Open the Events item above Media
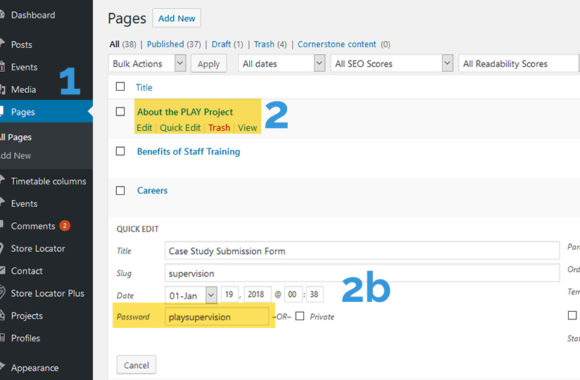 tap(24, 67)
